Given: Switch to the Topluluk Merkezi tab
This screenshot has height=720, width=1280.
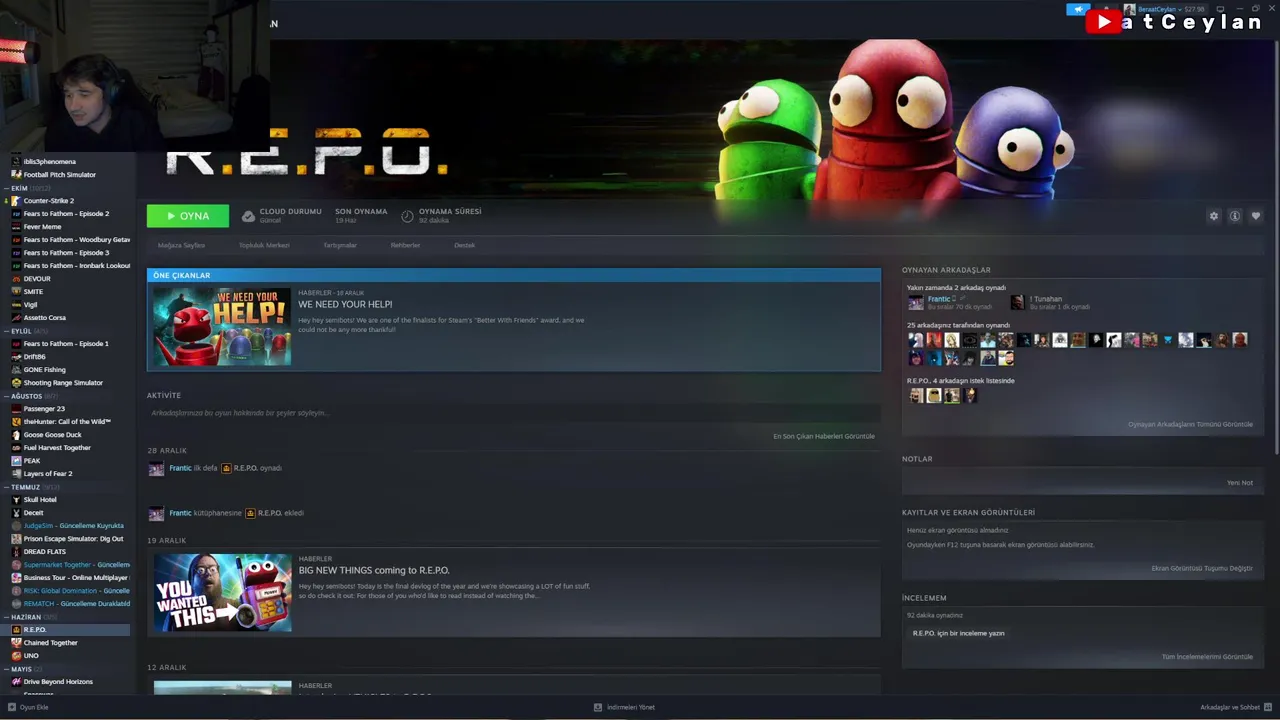Looking at the screenshot, I should [264, 245].
